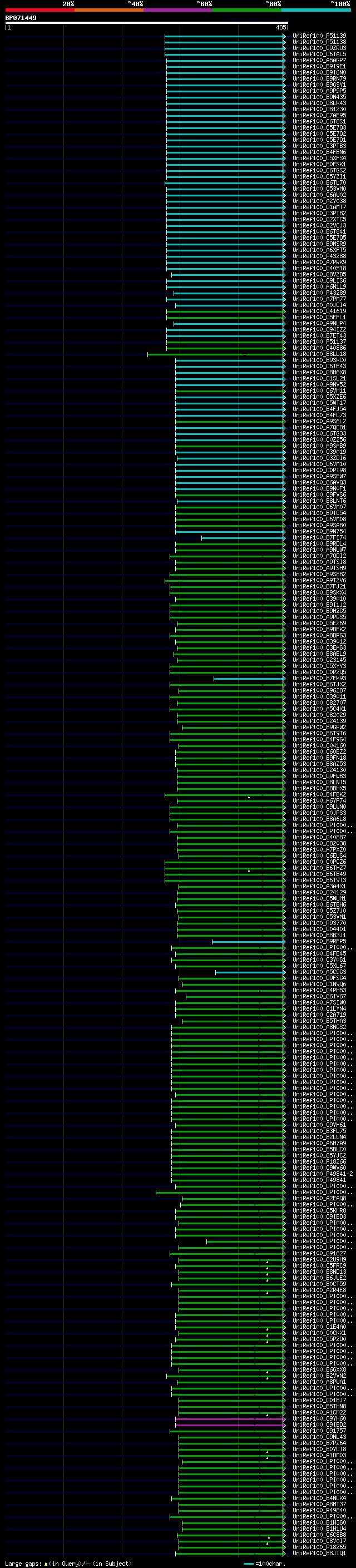Select hit label UniRef100_O82707

[x=319, y=703]
